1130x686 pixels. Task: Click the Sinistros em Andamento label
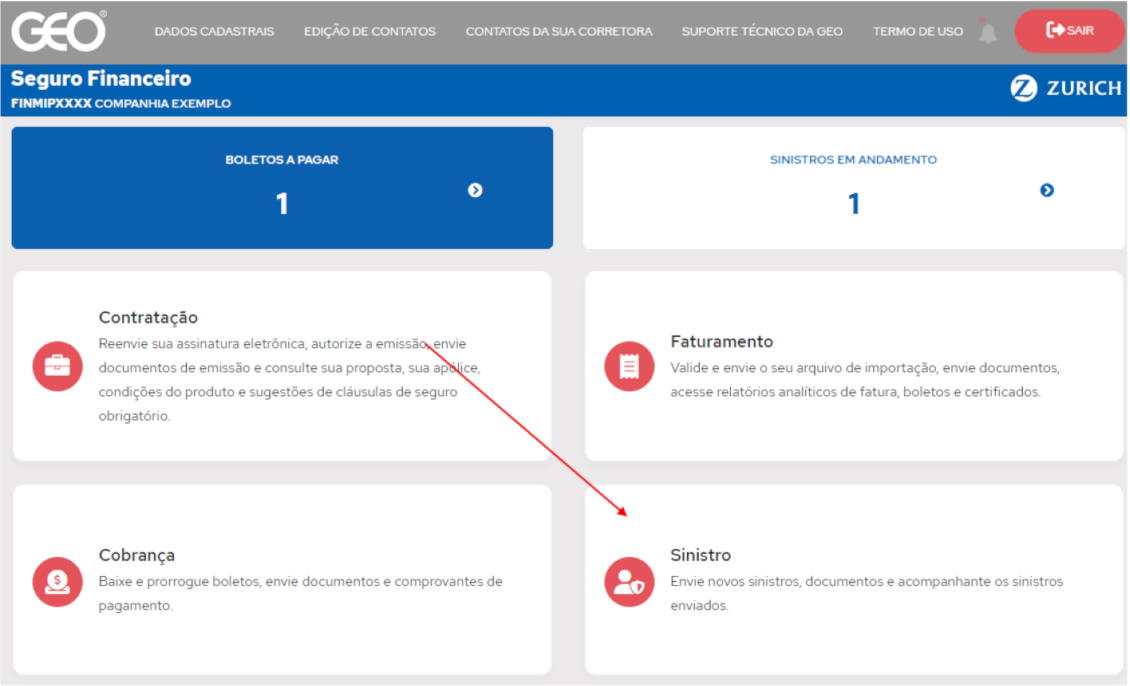[x=853, y=160]
